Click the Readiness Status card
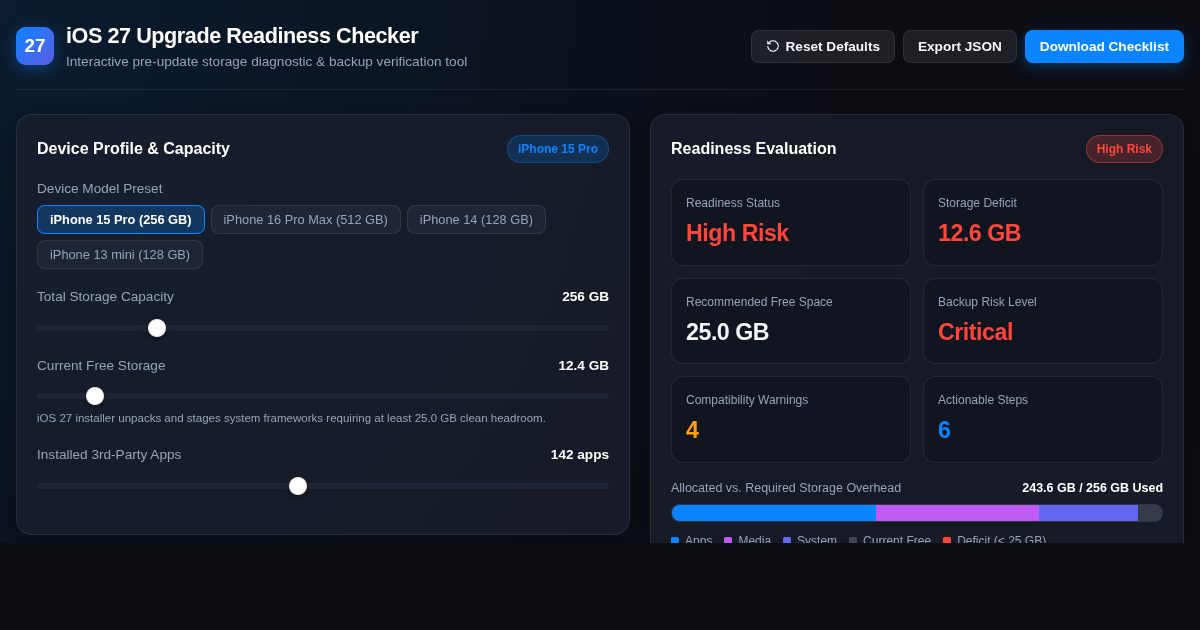 pos(791,222)
